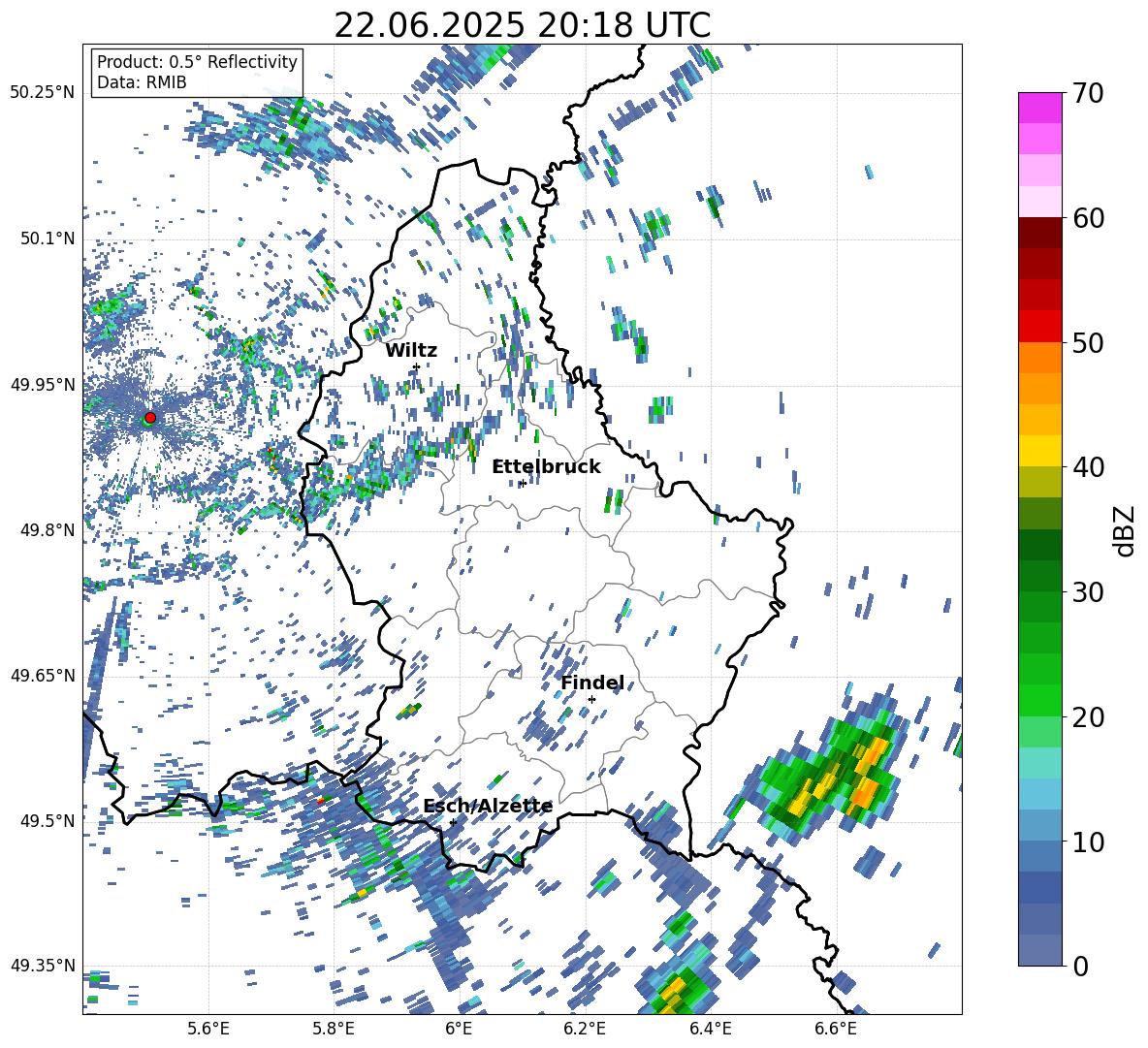The height and width of the screenshot is (1048, 1148).
Task: Click the 6°E longitude tick label
Action: pos(459,1030)
